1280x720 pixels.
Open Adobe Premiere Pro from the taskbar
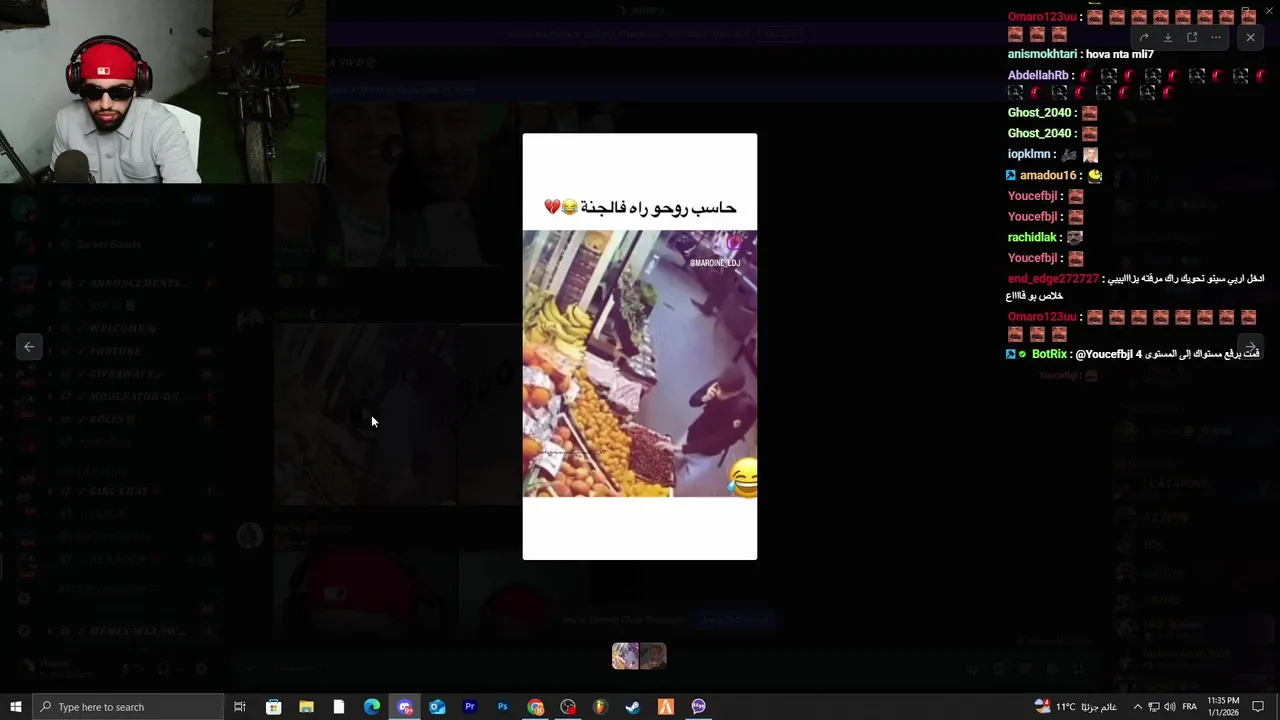[x=470, y=707]
